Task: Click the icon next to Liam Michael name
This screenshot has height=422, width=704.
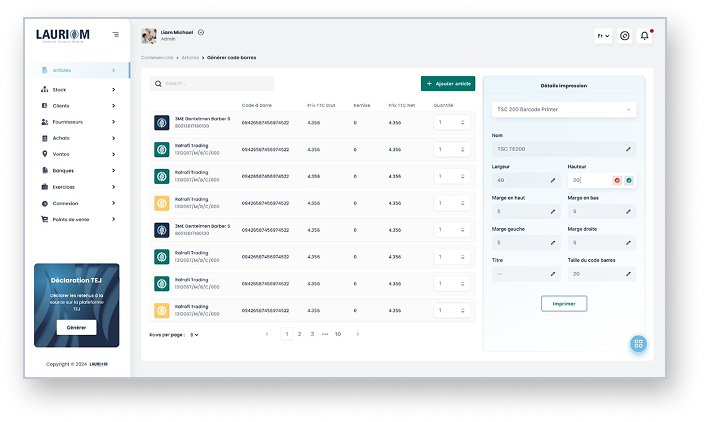Action: 201,32
